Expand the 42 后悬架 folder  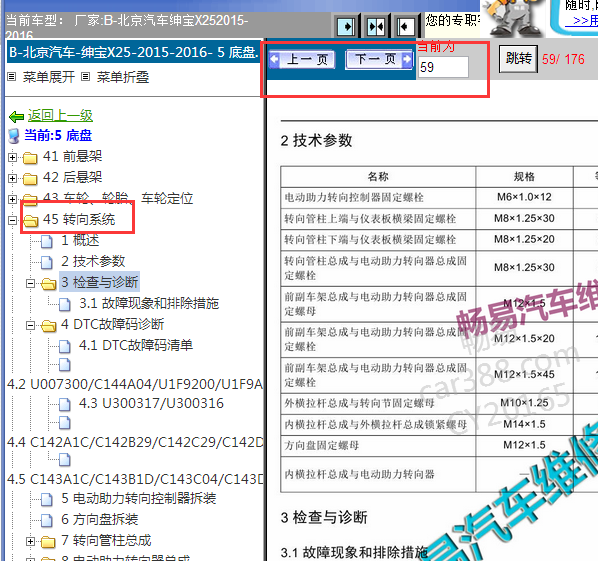click(x=13, y=178)
